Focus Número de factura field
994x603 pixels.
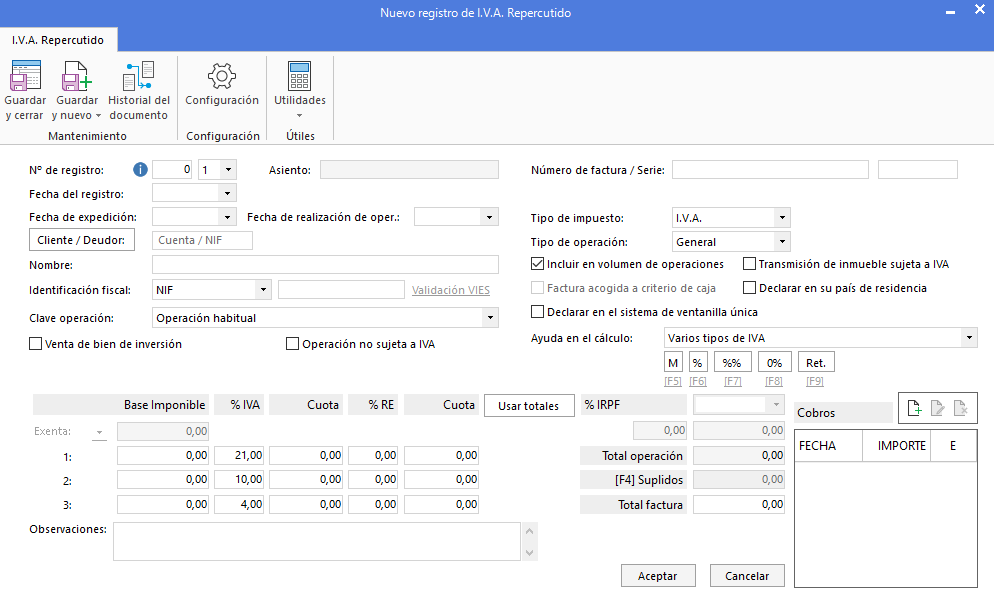click(770, 170)
